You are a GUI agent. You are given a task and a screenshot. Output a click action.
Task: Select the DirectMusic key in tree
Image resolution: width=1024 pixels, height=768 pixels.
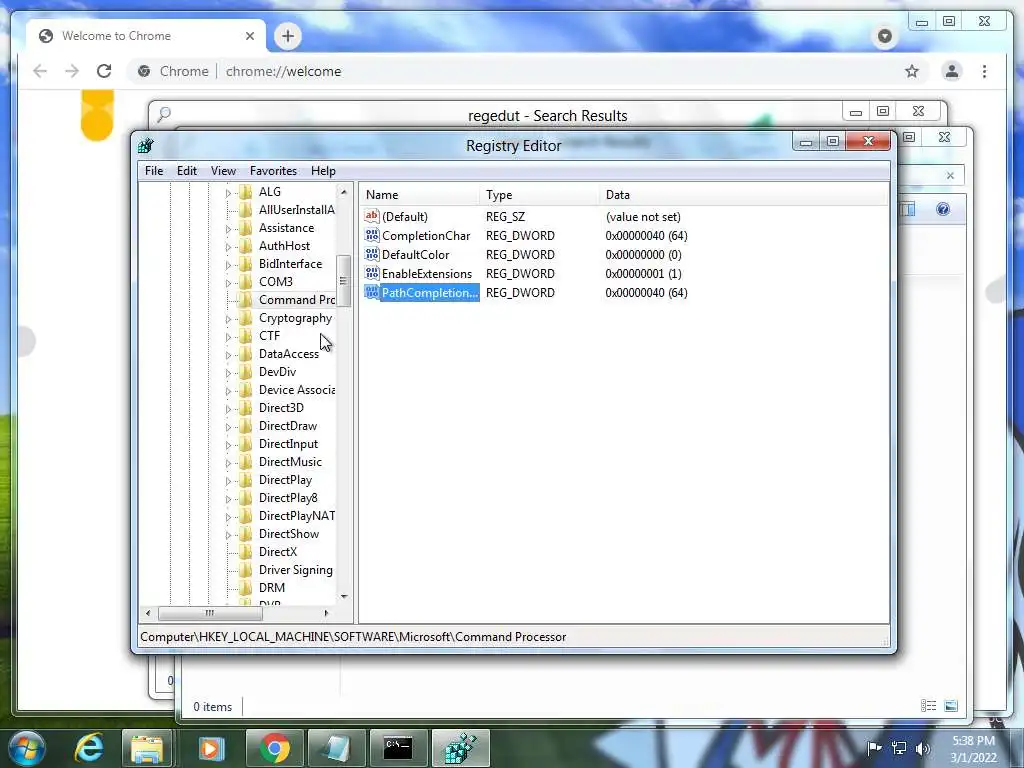point(291,462)
